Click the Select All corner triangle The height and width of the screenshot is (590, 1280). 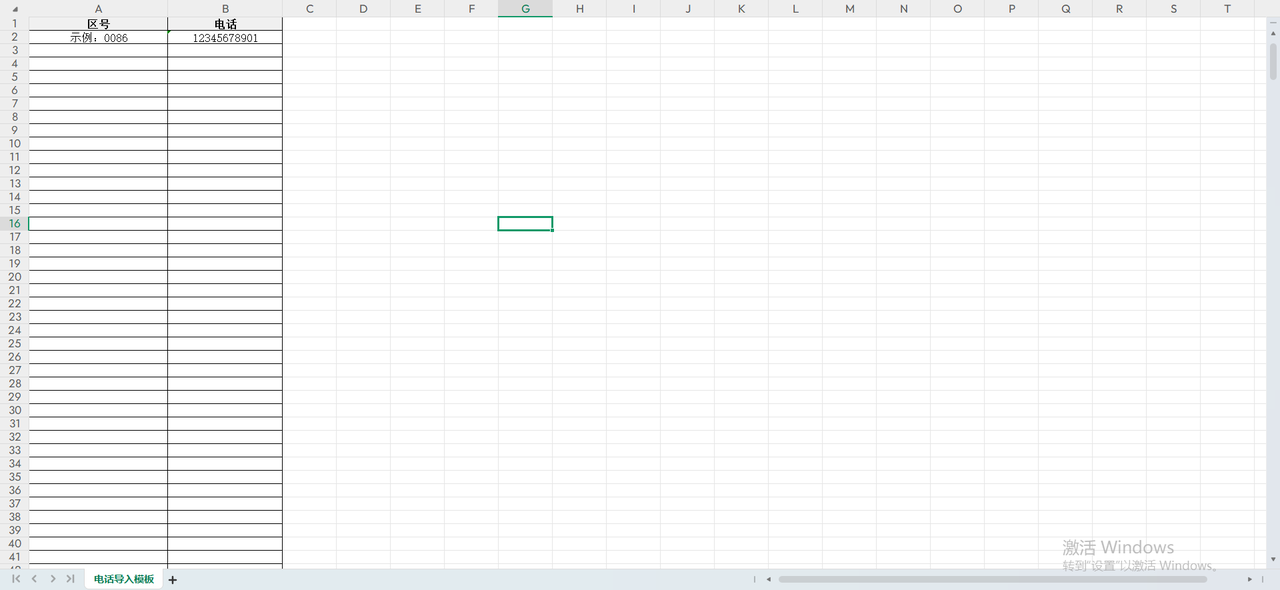14,9
